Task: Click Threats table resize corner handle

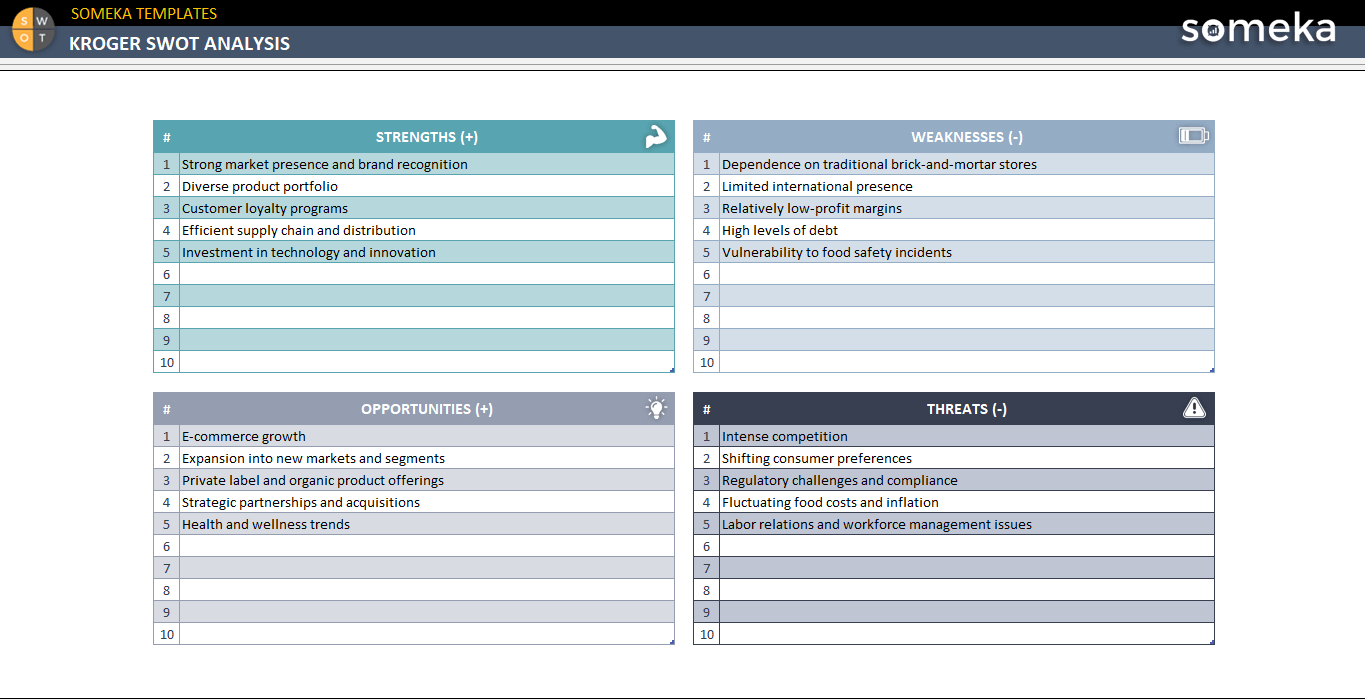Action: point(1212,642)
